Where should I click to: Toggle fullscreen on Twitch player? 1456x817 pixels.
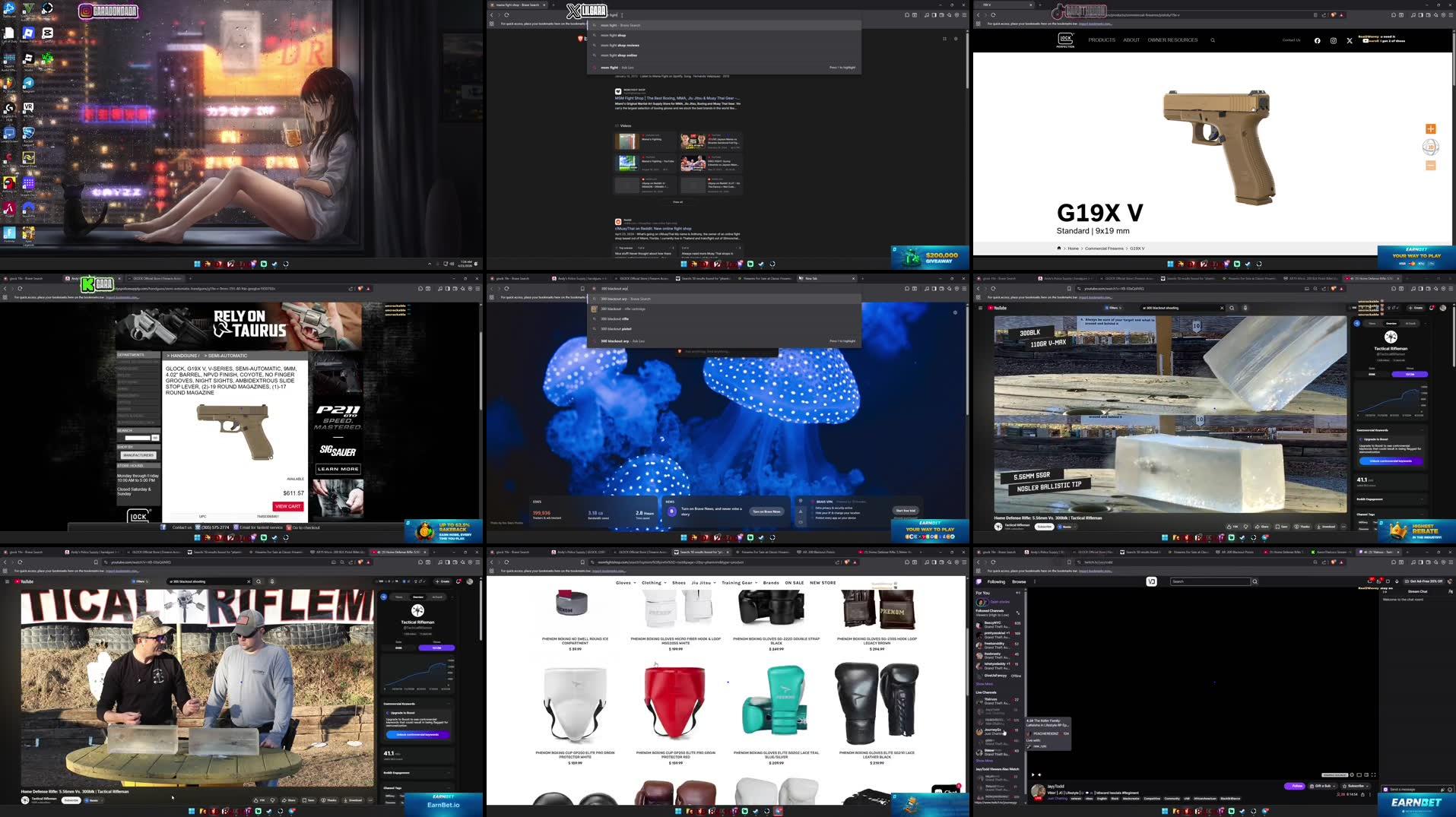point(1373,774)
